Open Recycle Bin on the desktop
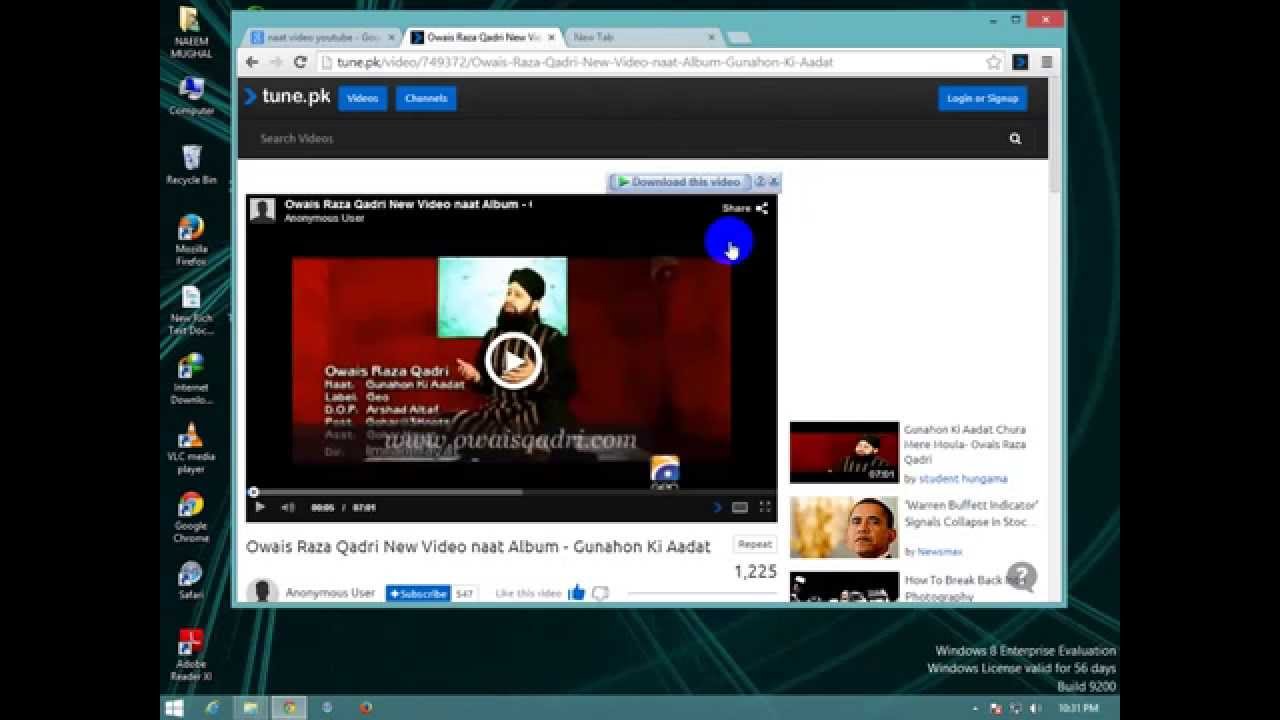Image resolution: width=1280 pixels, height=720 pixels. click(x=191, y=165)
